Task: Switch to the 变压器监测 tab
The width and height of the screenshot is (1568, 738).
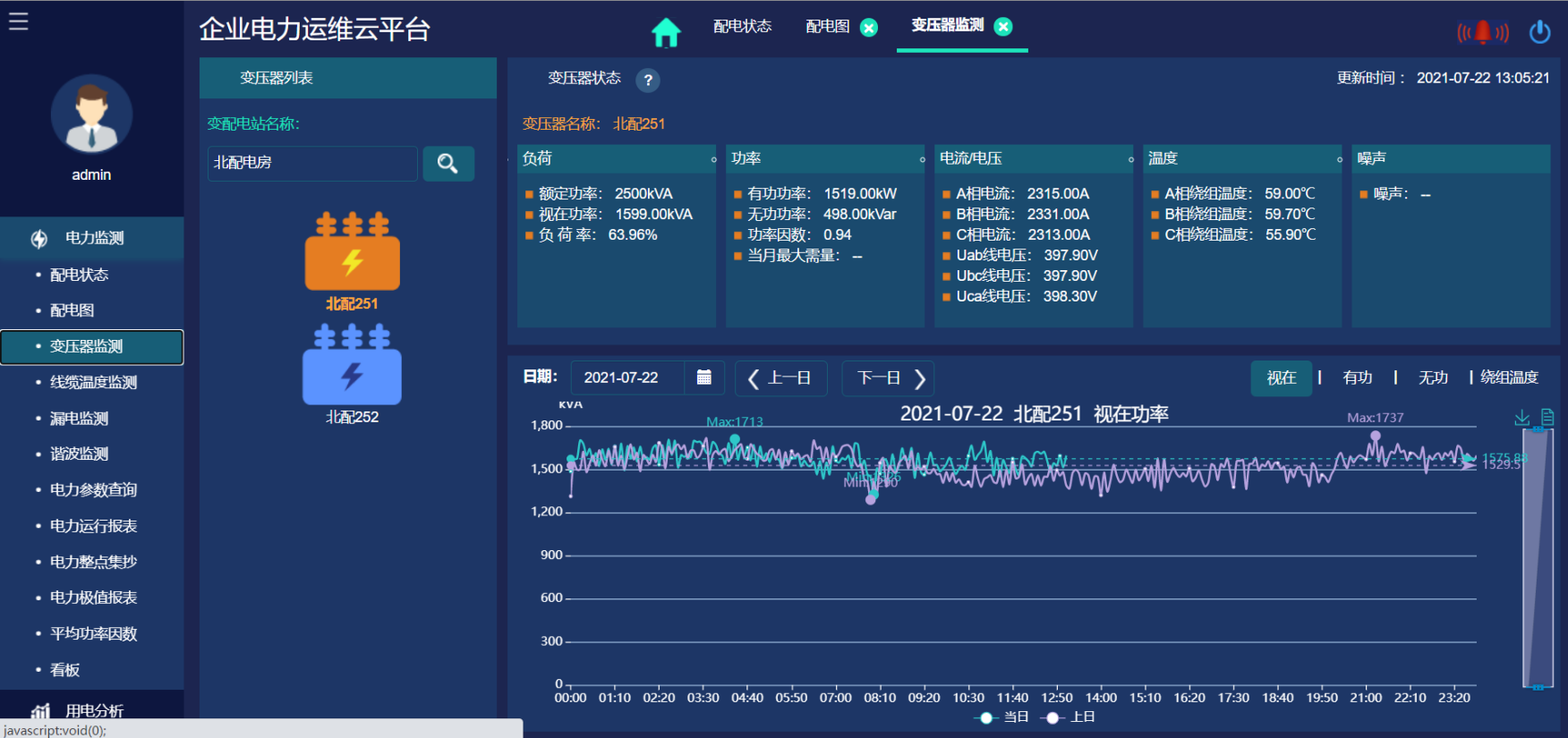Action: click(948, 25)
